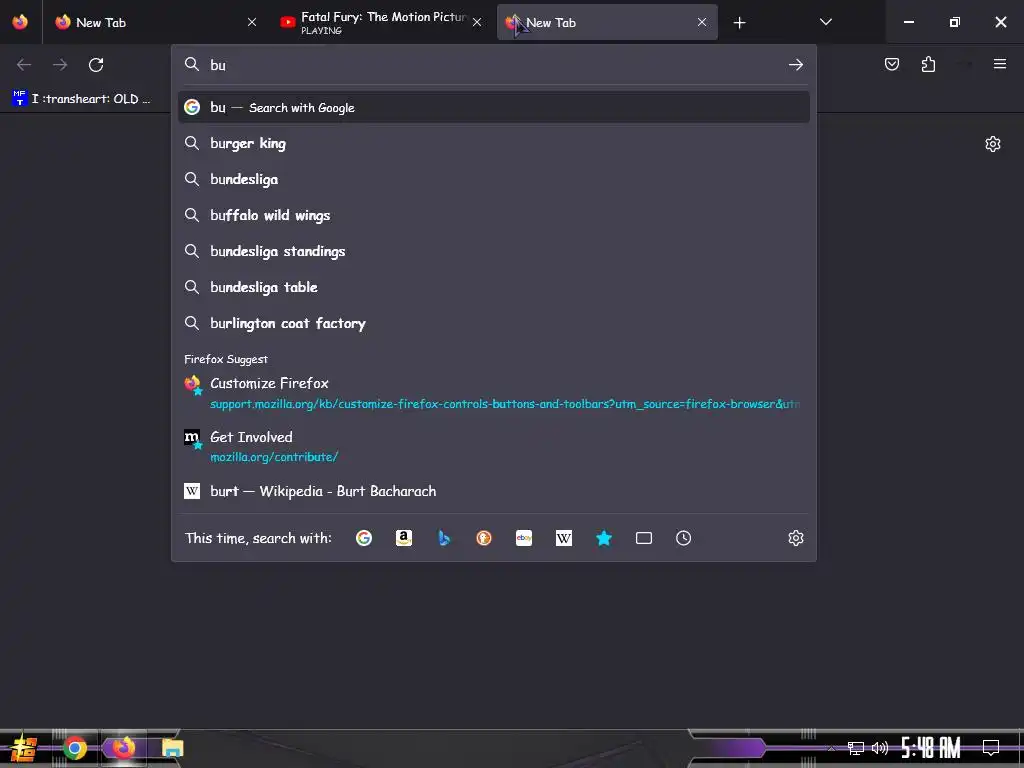The width and height of the screenshot is (1024, 768).
Task: Search history using the clock icon
Action: coord(684,537)
